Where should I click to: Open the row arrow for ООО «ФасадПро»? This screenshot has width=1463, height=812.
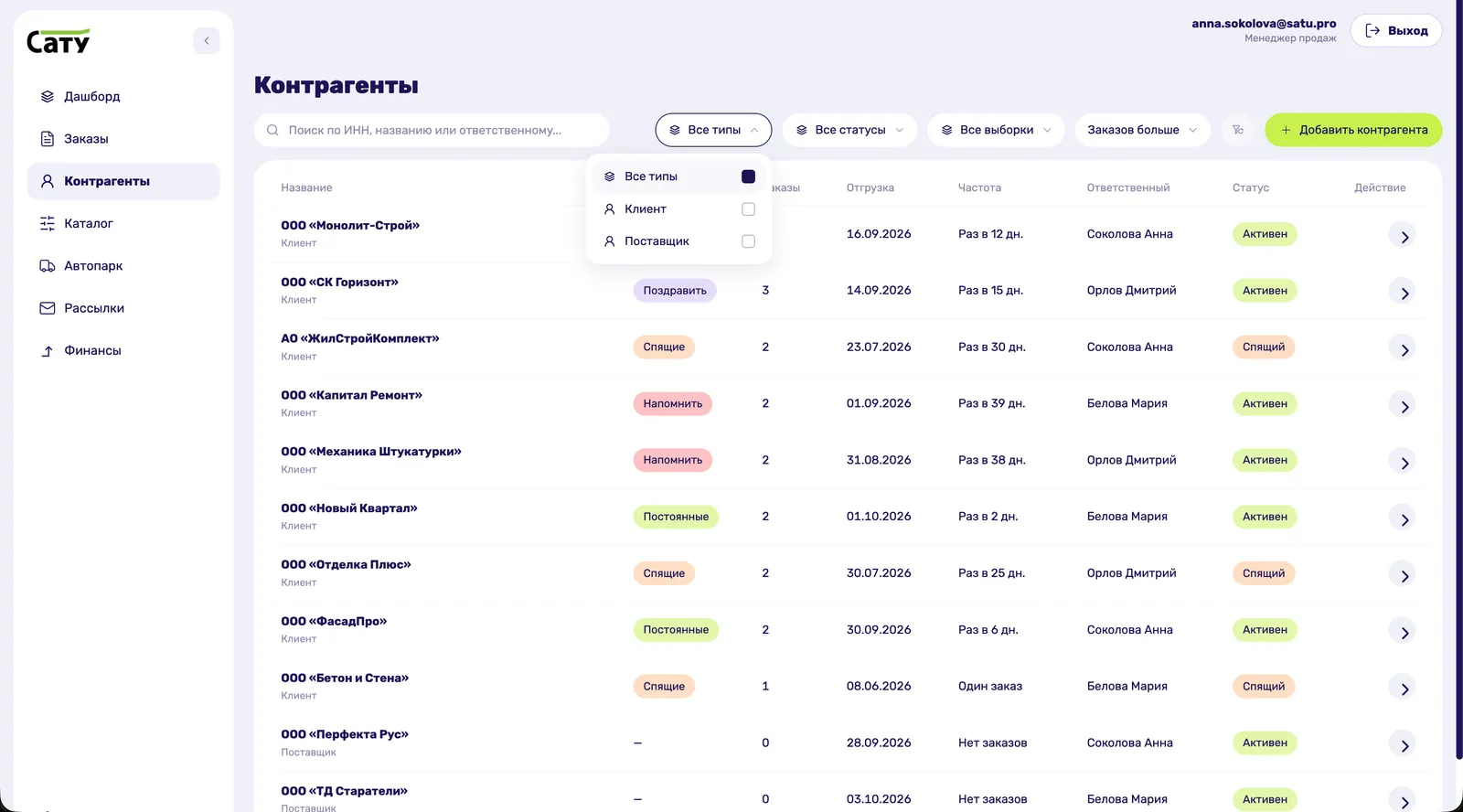pyautogui.click(x=1404, y=632)
